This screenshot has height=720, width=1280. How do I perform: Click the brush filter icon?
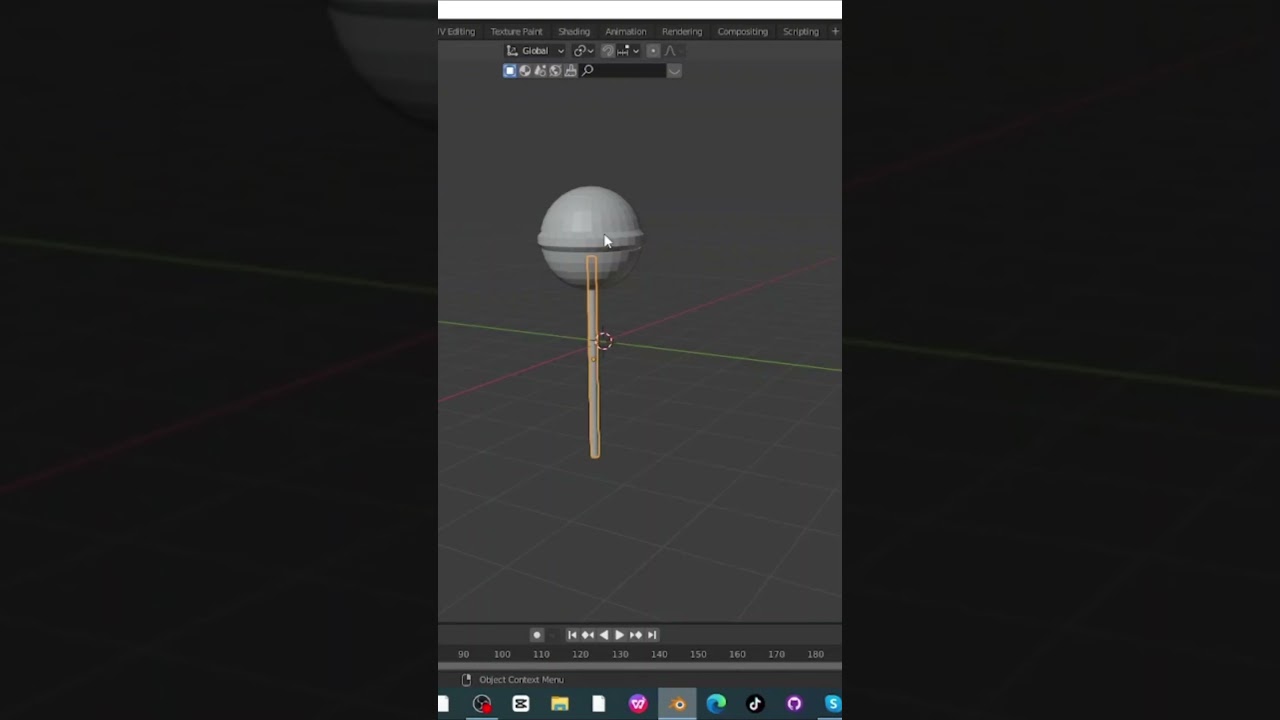(x=570, y=71)
